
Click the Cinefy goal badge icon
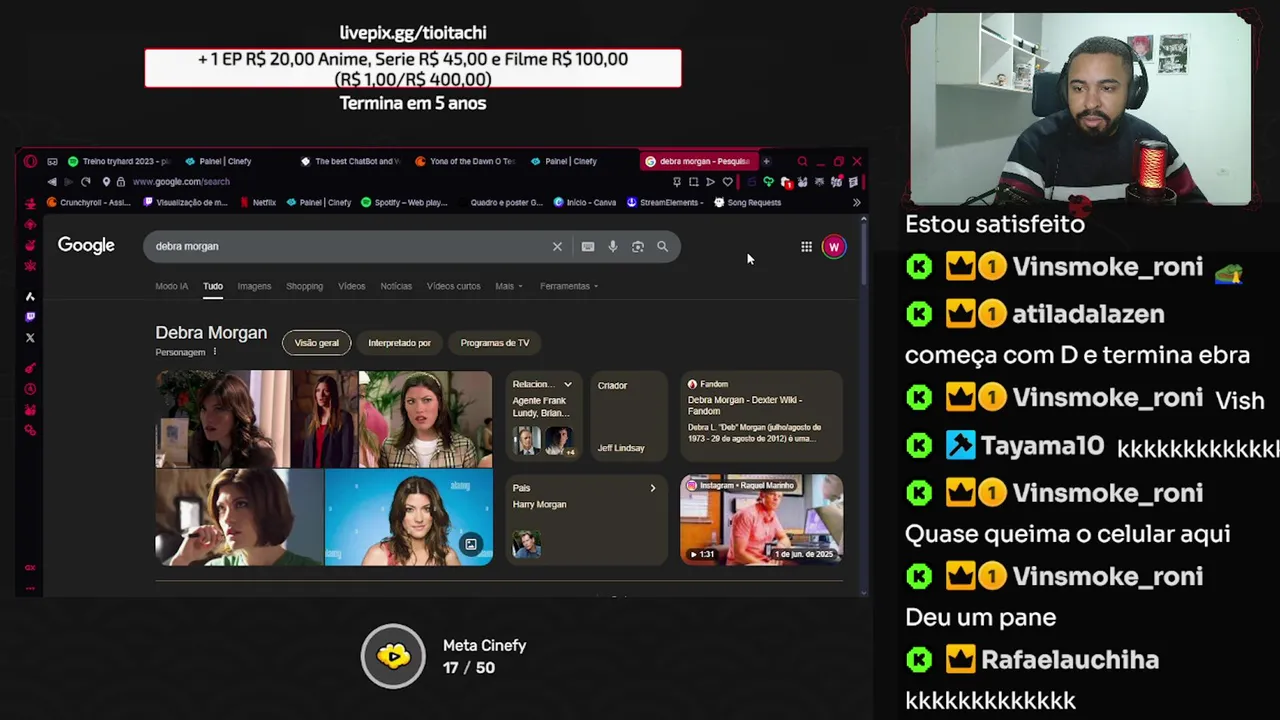(393, 656)
